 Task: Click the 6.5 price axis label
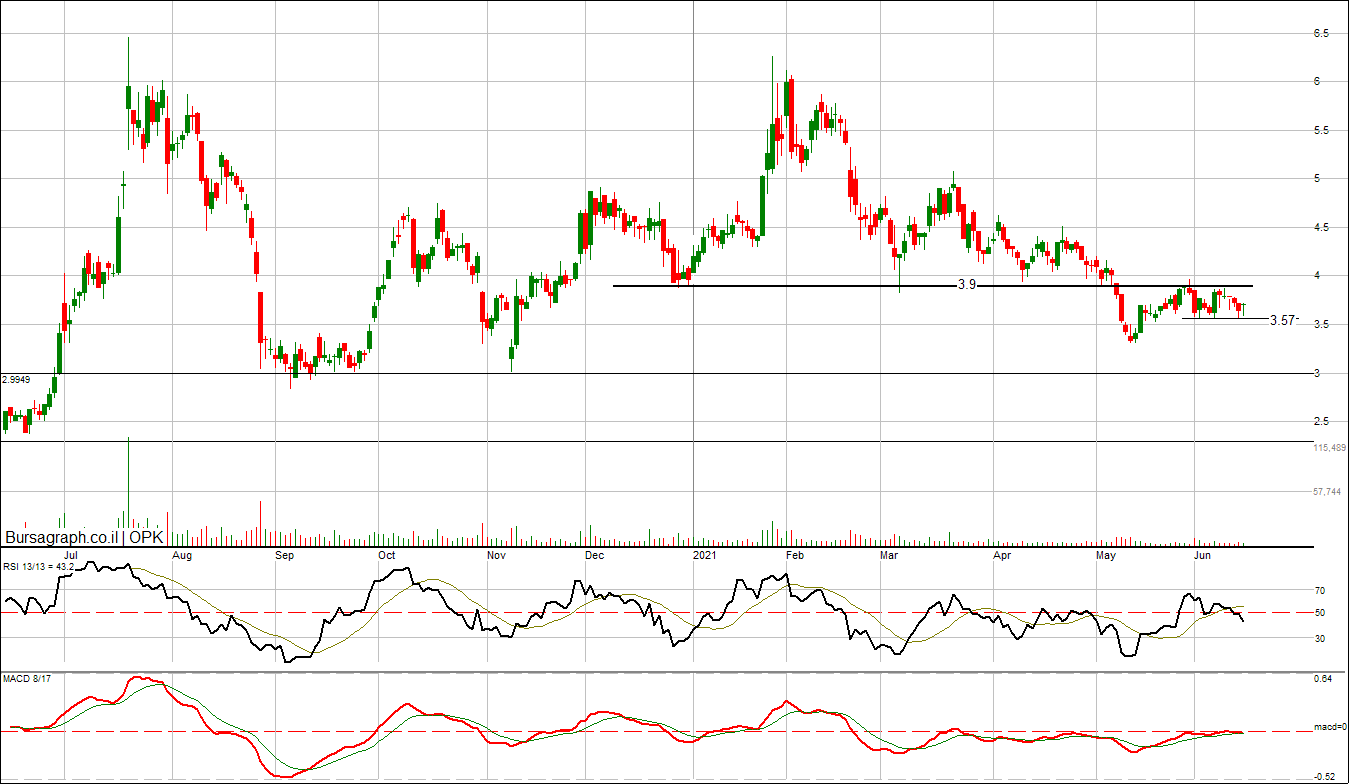click(x=1320, y=33)
